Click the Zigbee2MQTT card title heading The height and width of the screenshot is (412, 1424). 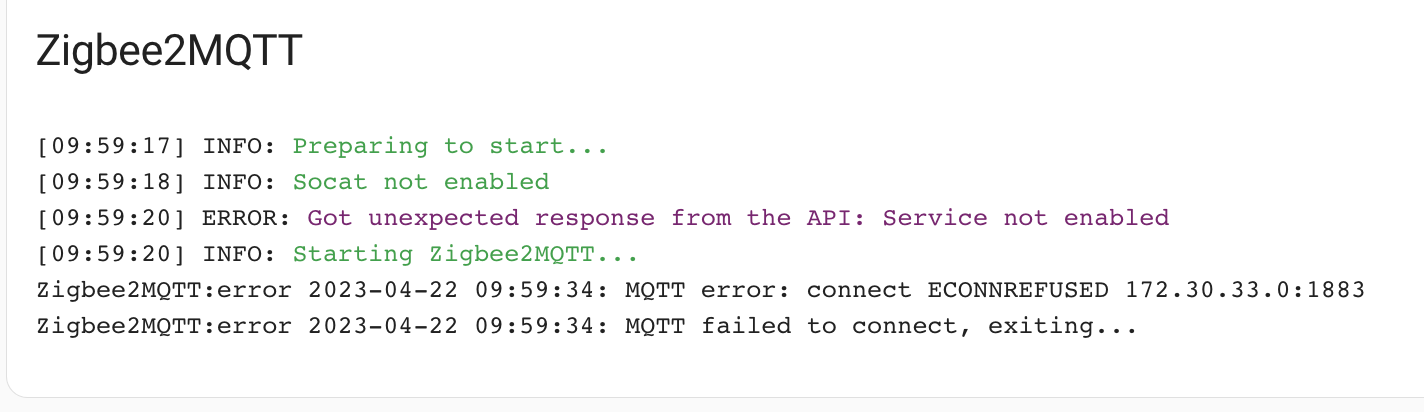(x=168, y=52)
